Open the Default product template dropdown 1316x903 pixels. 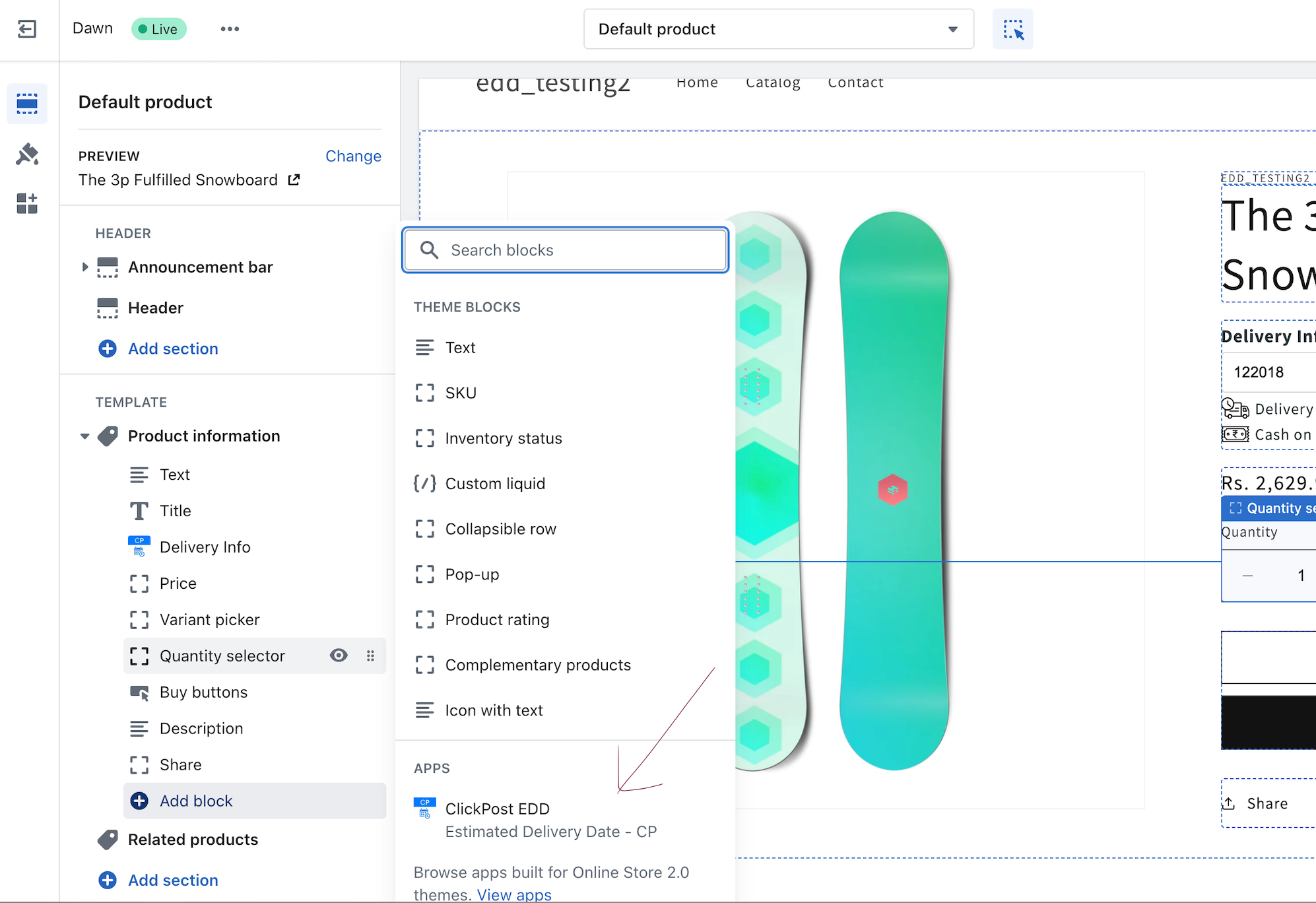click(778, 29)
